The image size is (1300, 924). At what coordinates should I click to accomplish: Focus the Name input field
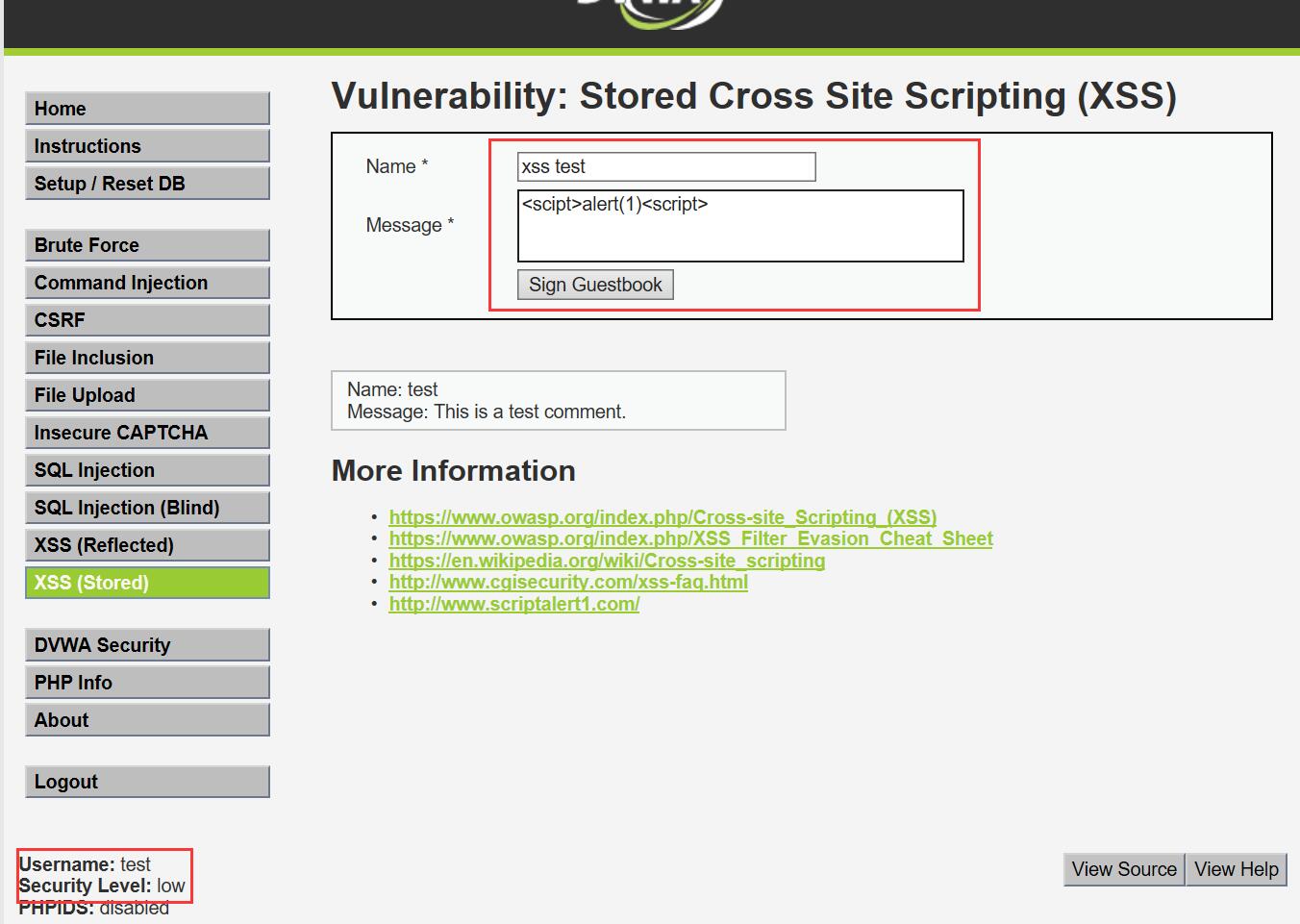coord(666,166)
